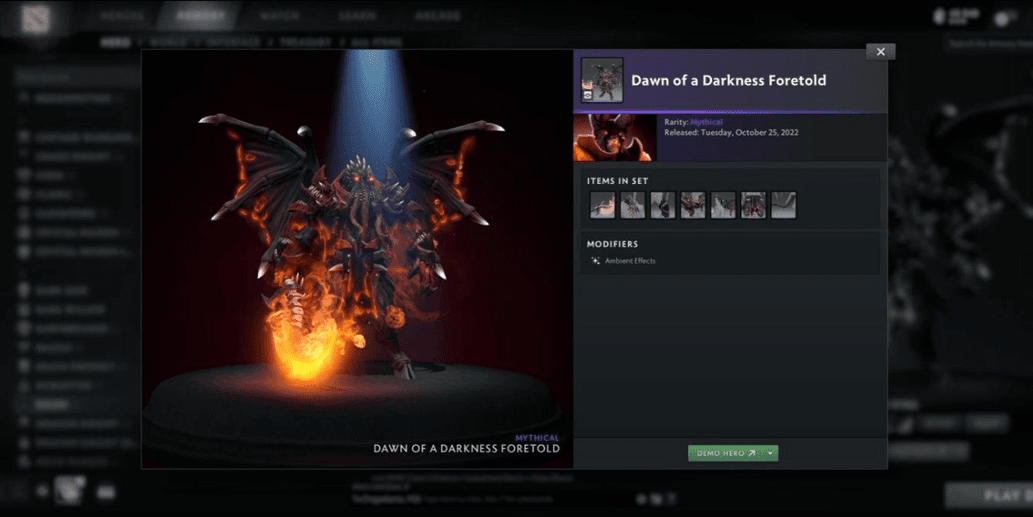Open the Arcade tab
This screenshot has width=1033, height=517.
(437, 16)
